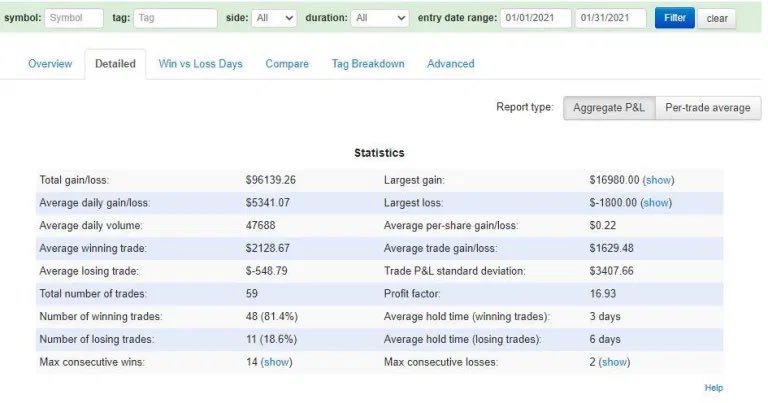Image resolution: width=768 pixels, height=403 pixels.
Task: Click winning trades value 48 (81.4%)
Action: 271,317
